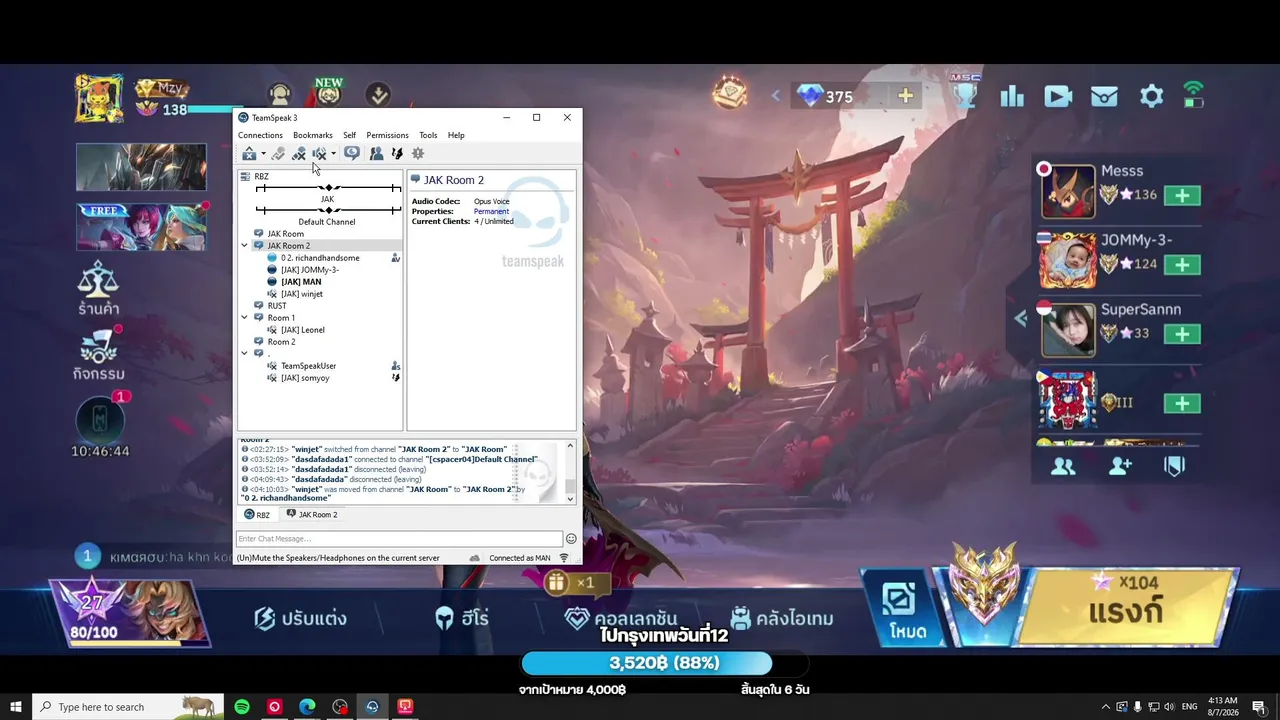
Task: Click the Windows Start button
Action: [x=16, y=707]
